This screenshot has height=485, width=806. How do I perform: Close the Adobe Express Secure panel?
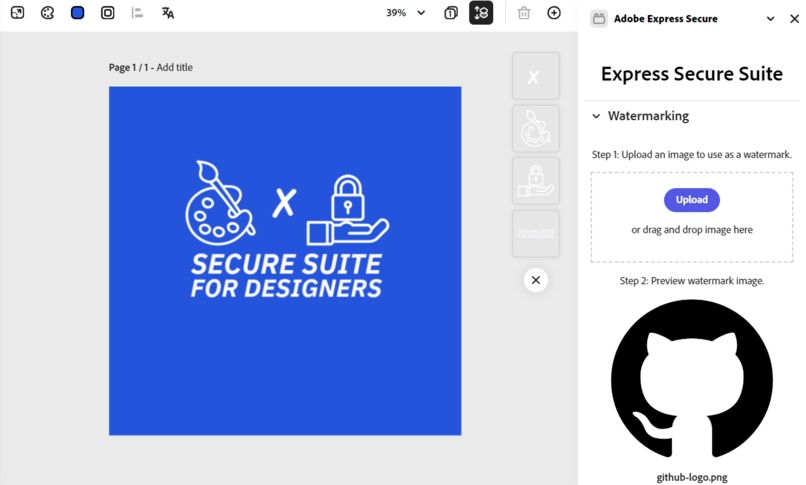point(794,19)
